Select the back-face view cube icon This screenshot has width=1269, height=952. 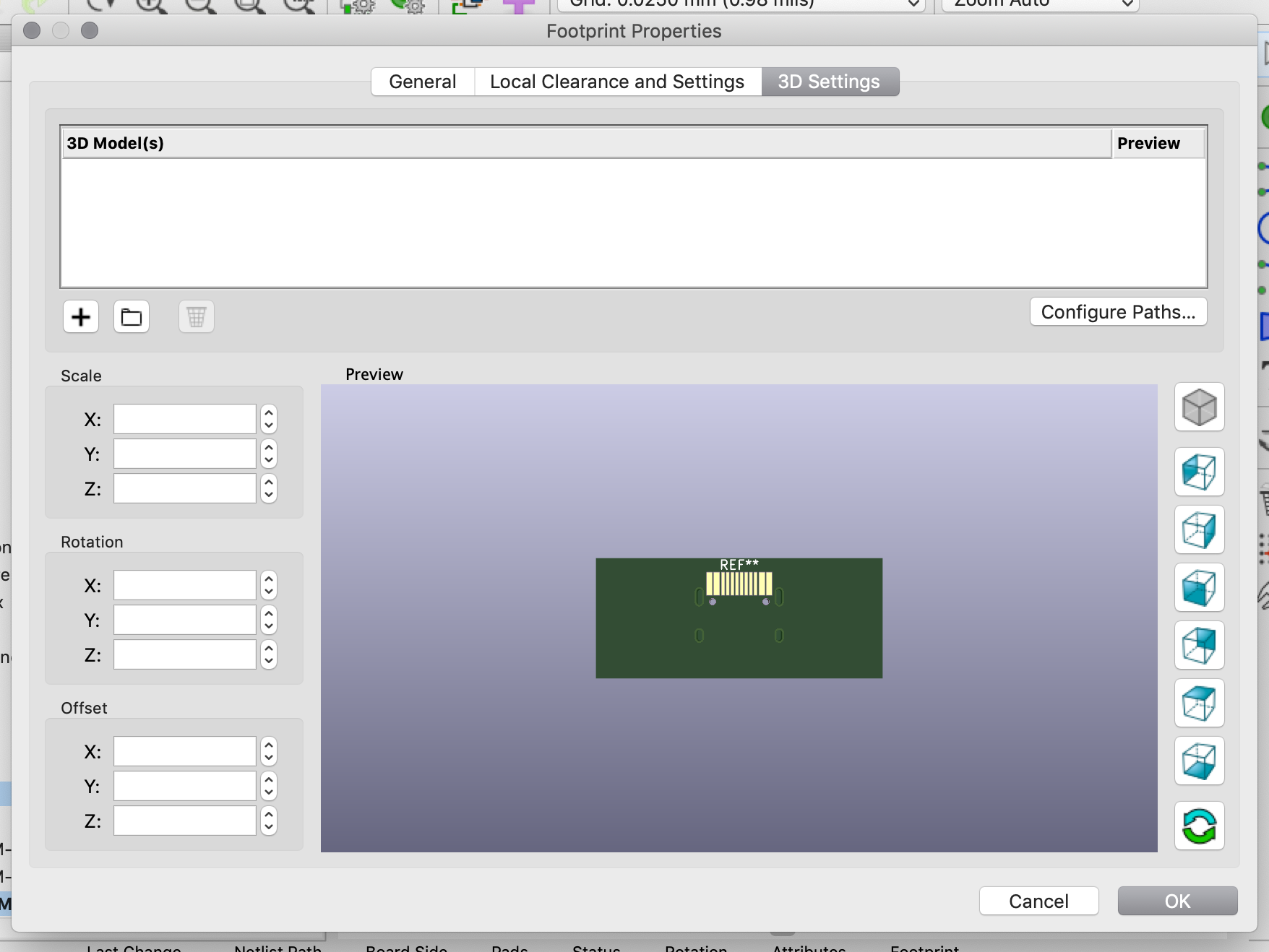(x=1199, y=645)
